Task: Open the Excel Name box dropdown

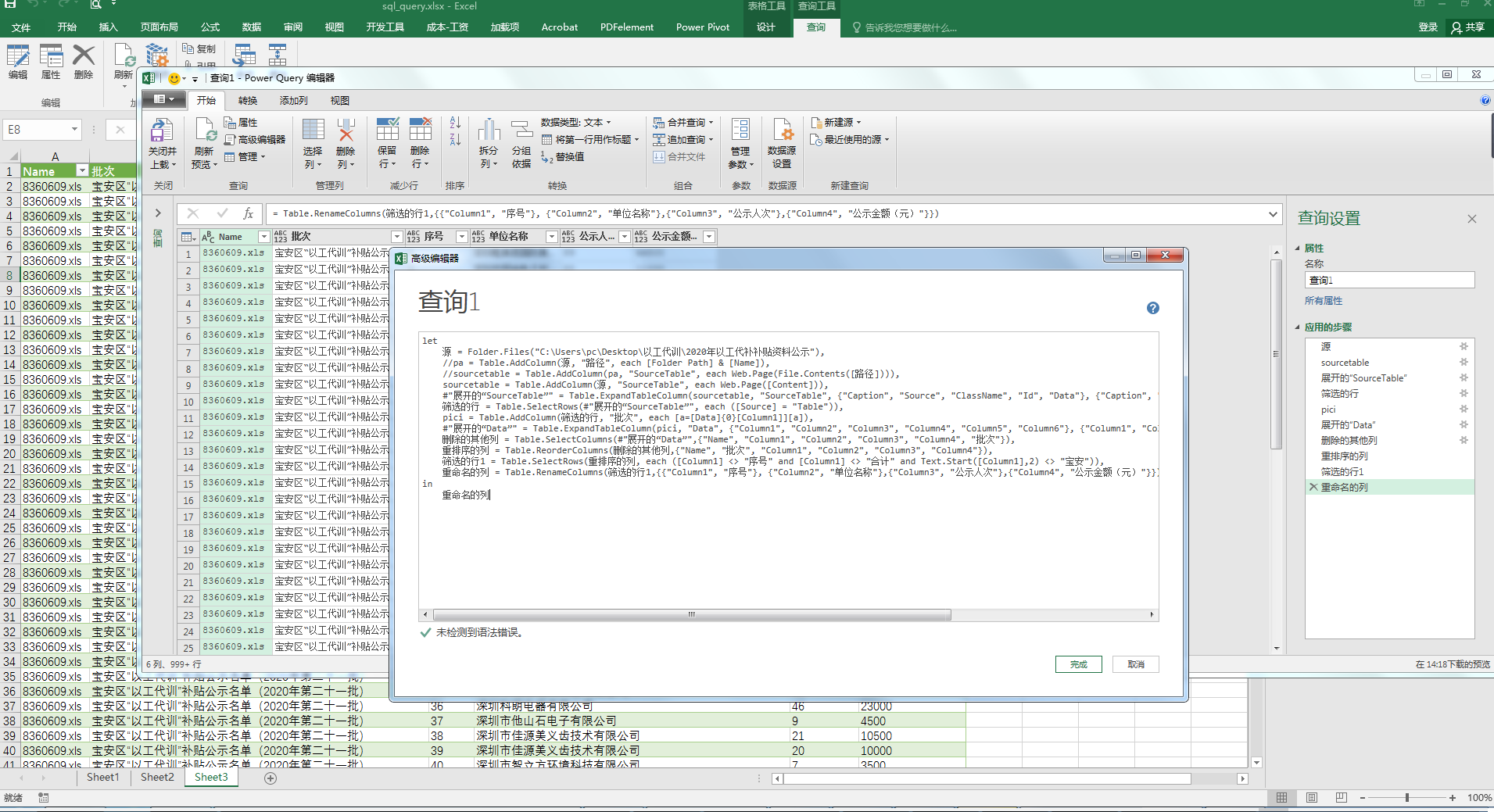Action: [x=74, y=130]
